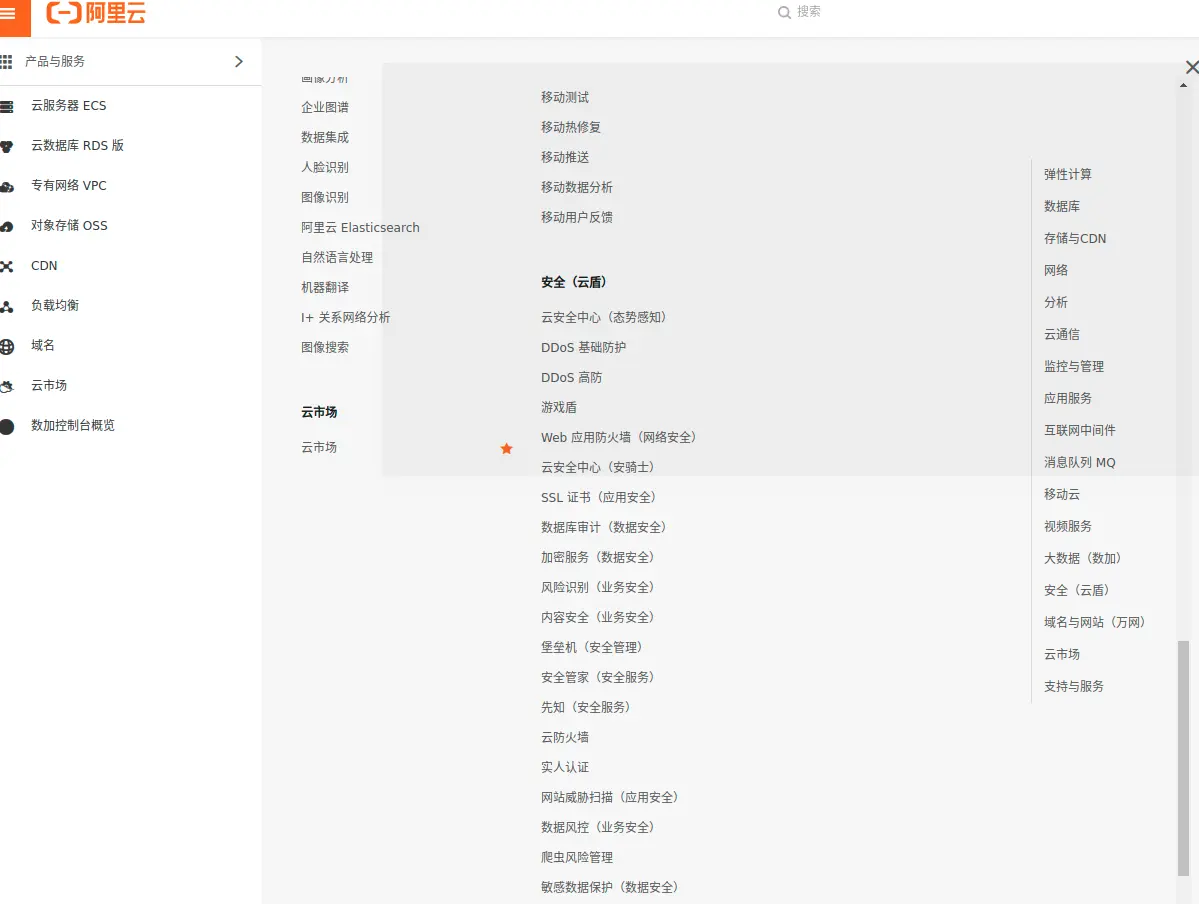Jump to 弹性计算 category
The width and height of the screenshot is (1199, 904).
pos(1067,174)
